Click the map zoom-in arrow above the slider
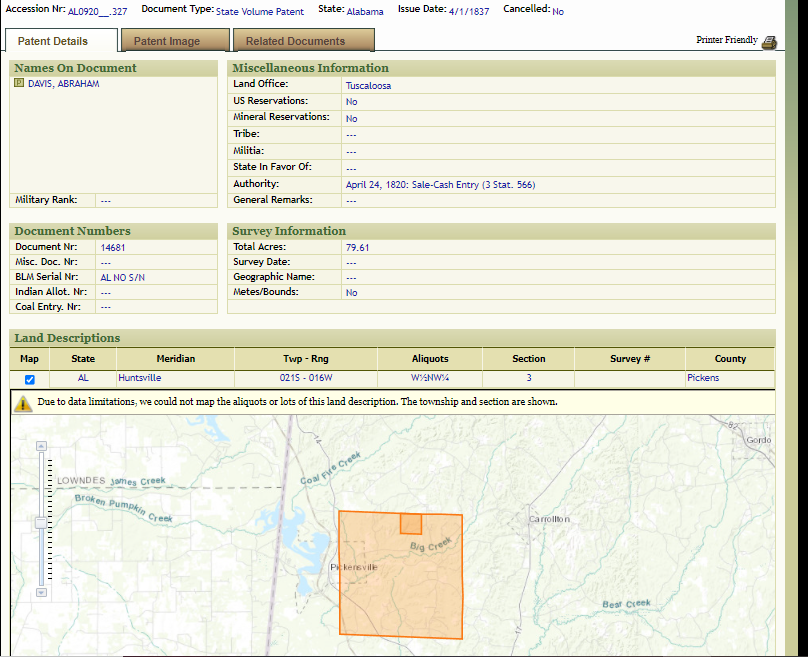Viewport: 808px width, 657px height. pyautogui.click(x=41, y=446)
